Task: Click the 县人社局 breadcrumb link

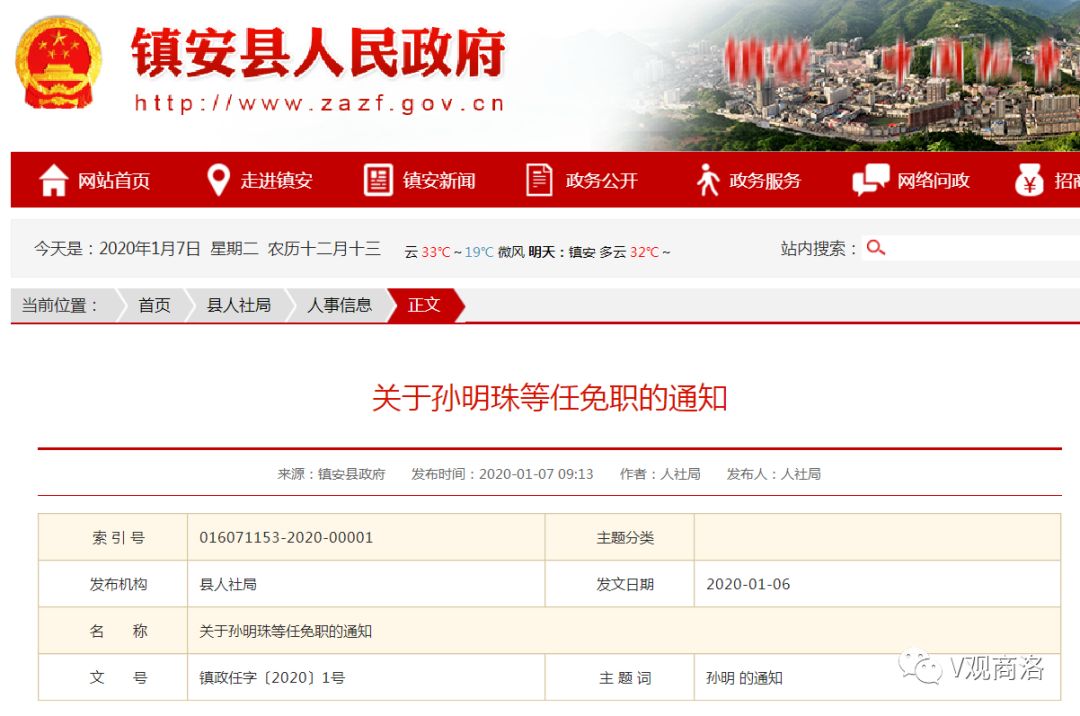Action: [x=240, y=306]
